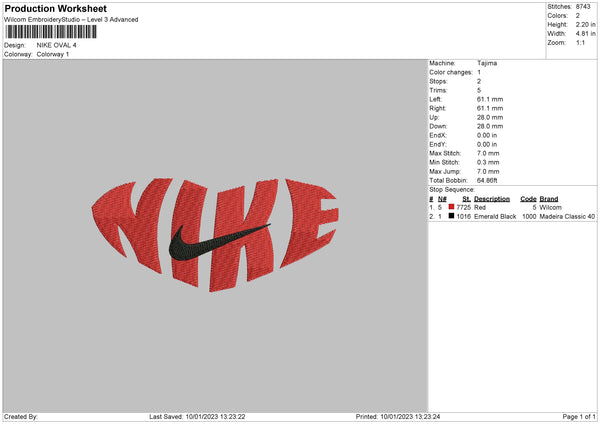Viewport: 600px width, 424px height.
Task: Click the EndX value '0.00 in'
Action: pyautogui.click(x=487, y=135)
